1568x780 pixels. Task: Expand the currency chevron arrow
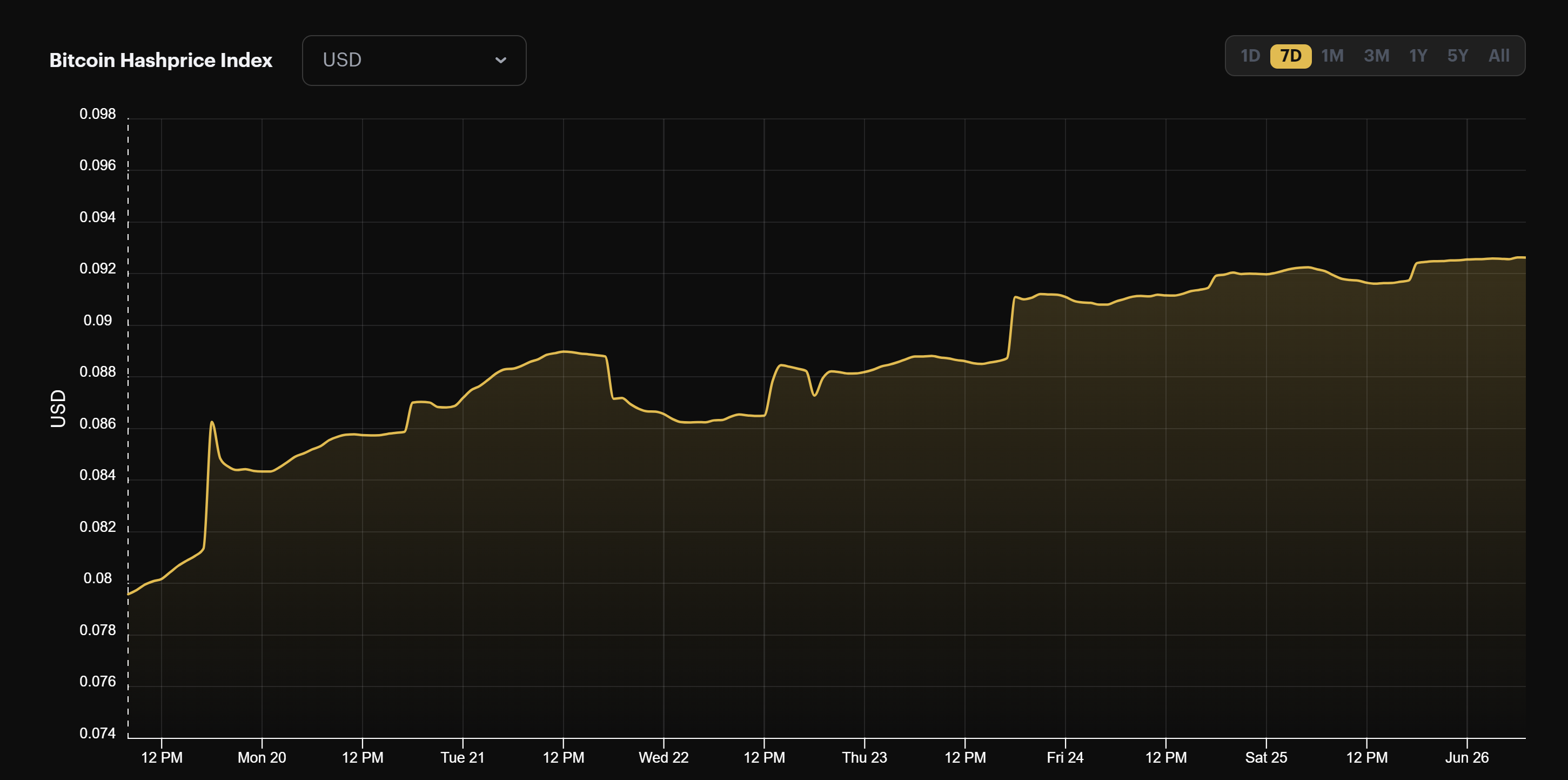click(x=500, y=61)
